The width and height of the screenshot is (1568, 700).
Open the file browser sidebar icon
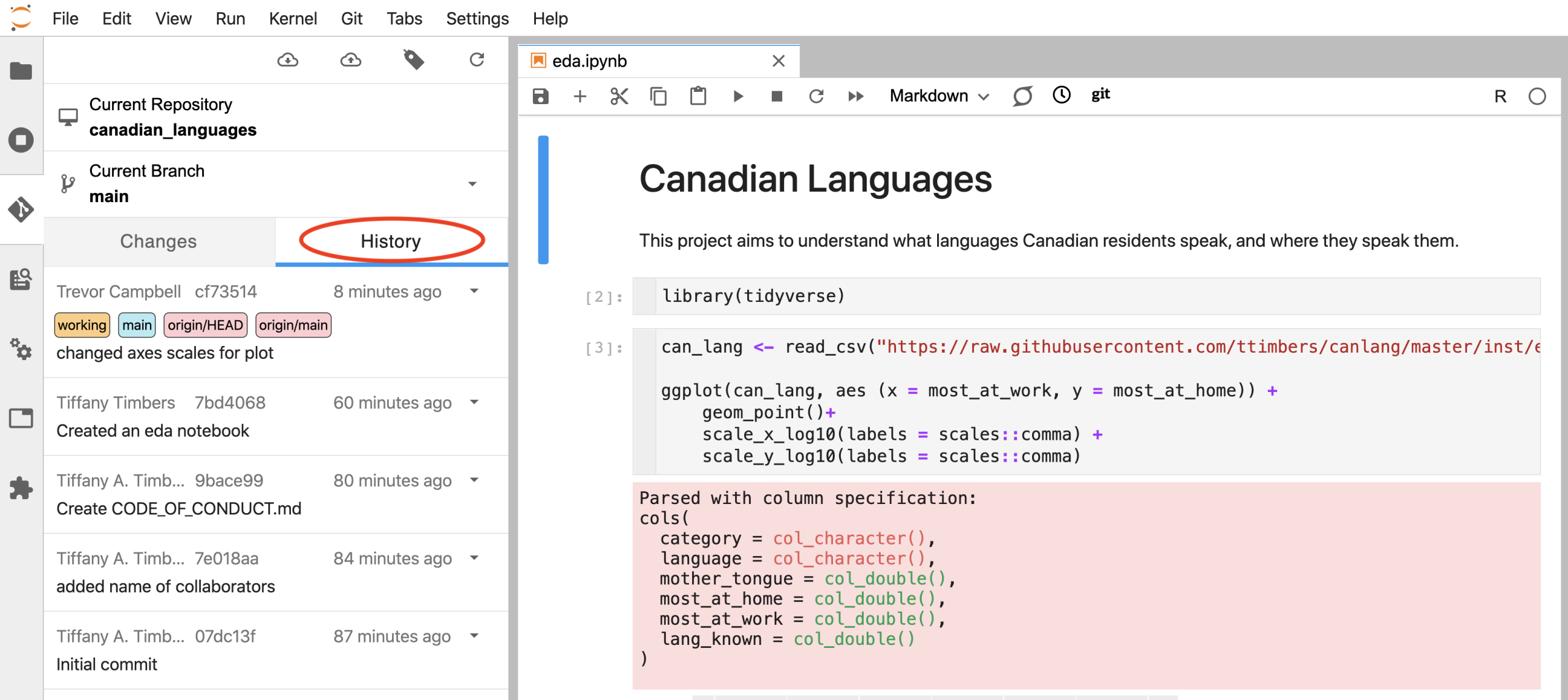point(21,70)
